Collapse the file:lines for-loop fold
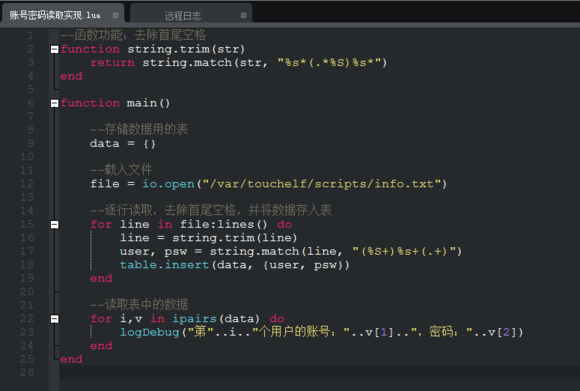The height and width of the screenshot is (391, 580). point(54,225)
